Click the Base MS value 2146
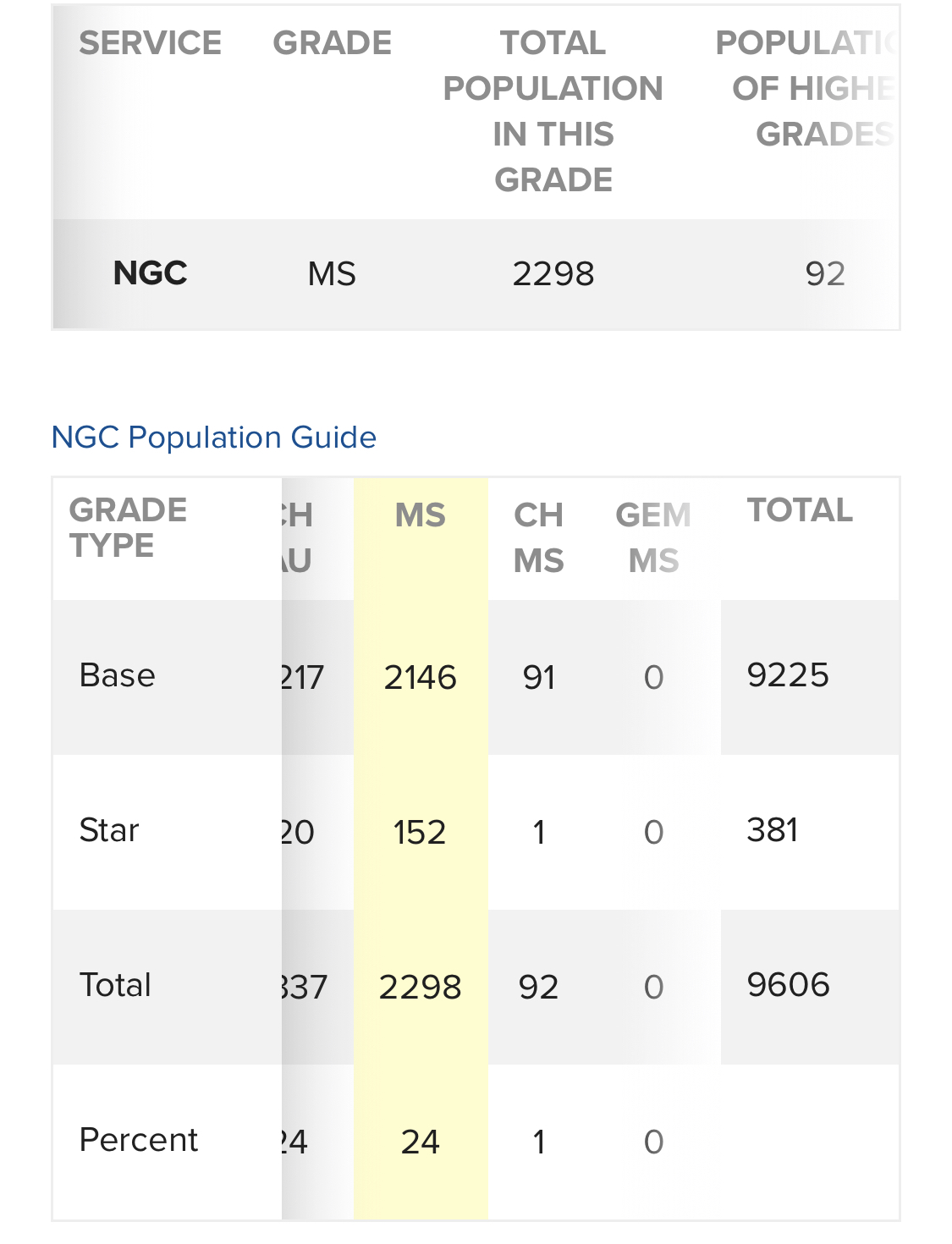Screen dimensions: 952x1244 [421, 678]
